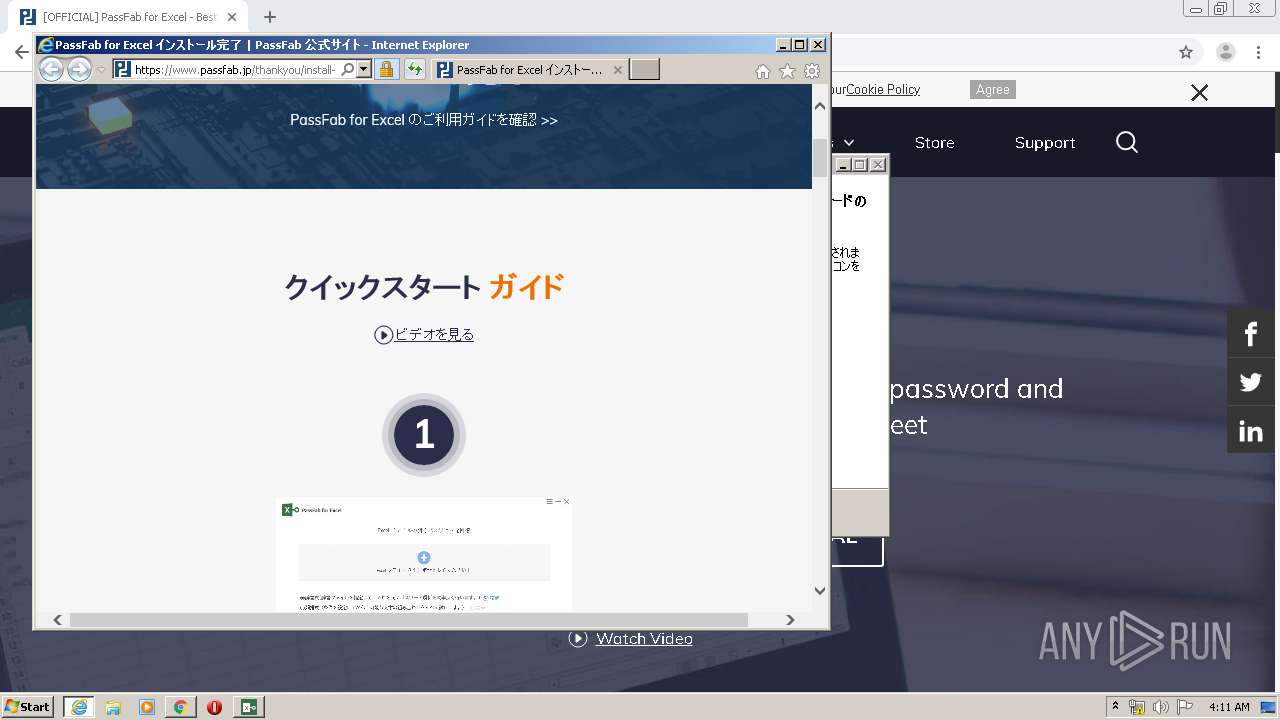Click the volume speaker tray icon
Screen dimensions: 1280x720
[x=1160, y=707]
